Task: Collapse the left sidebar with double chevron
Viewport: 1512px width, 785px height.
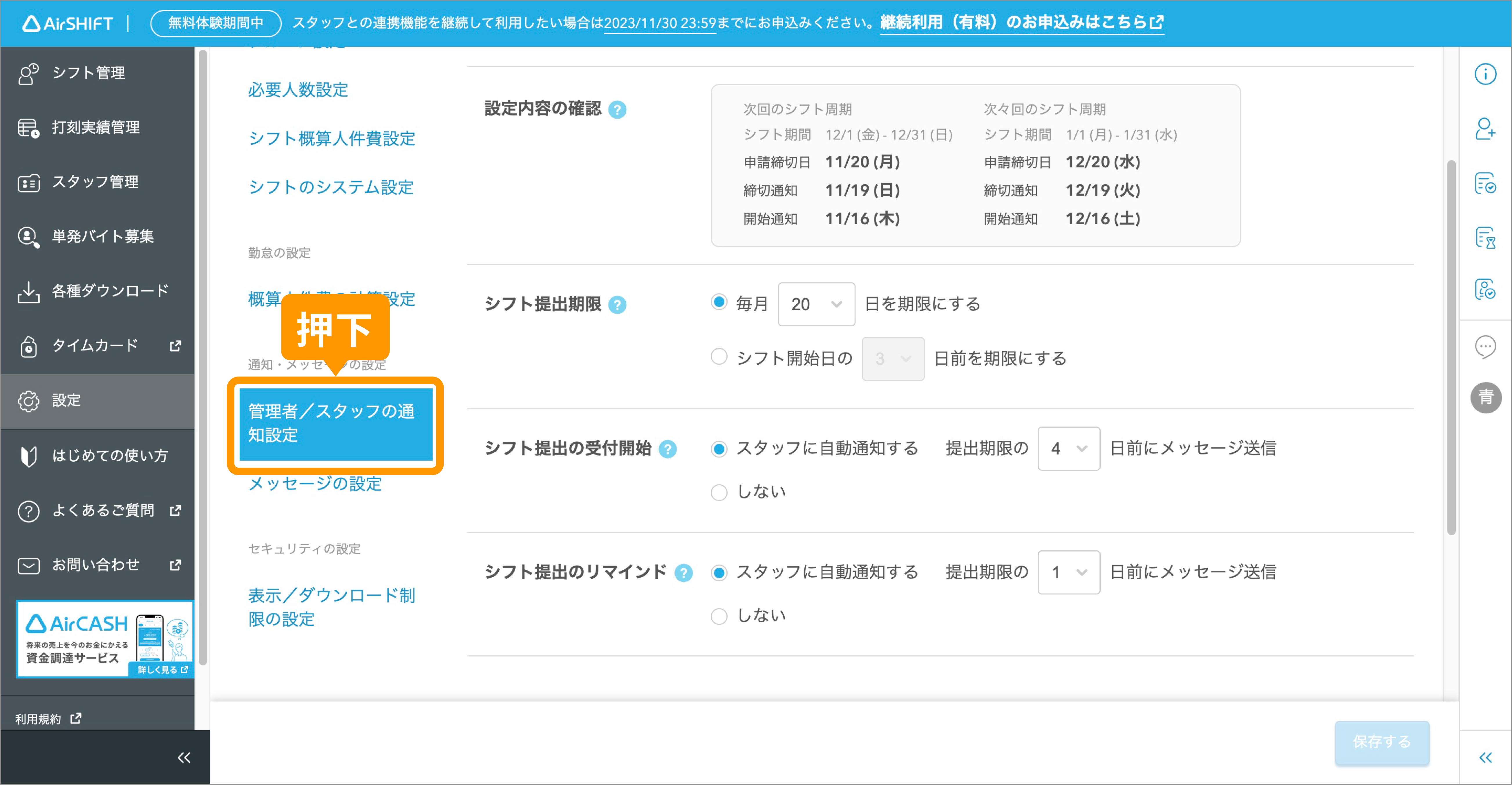Action: pyautogui.click(x=184, y=757)
